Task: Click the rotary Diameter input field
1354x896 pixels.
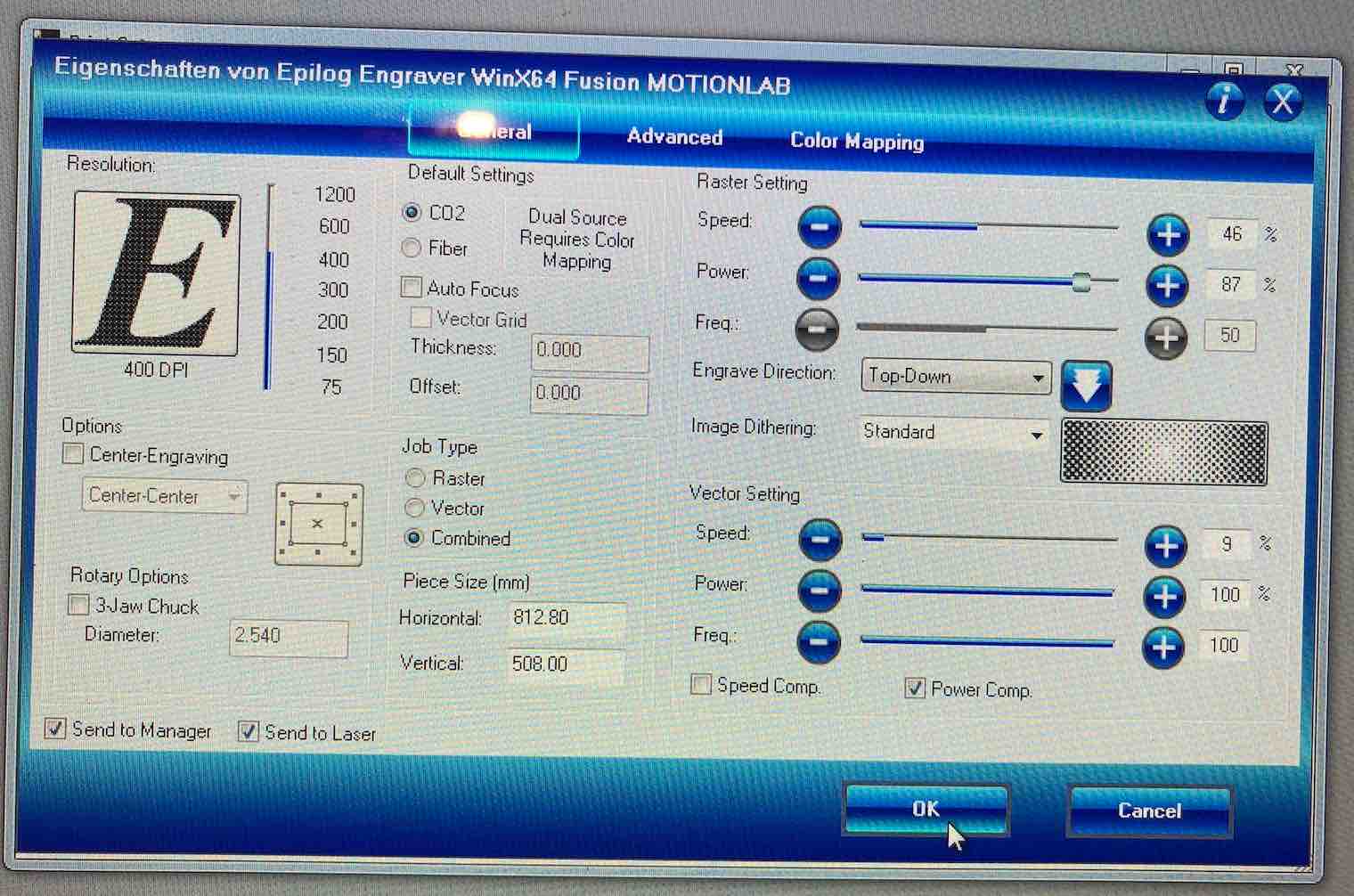Action: 289,637
